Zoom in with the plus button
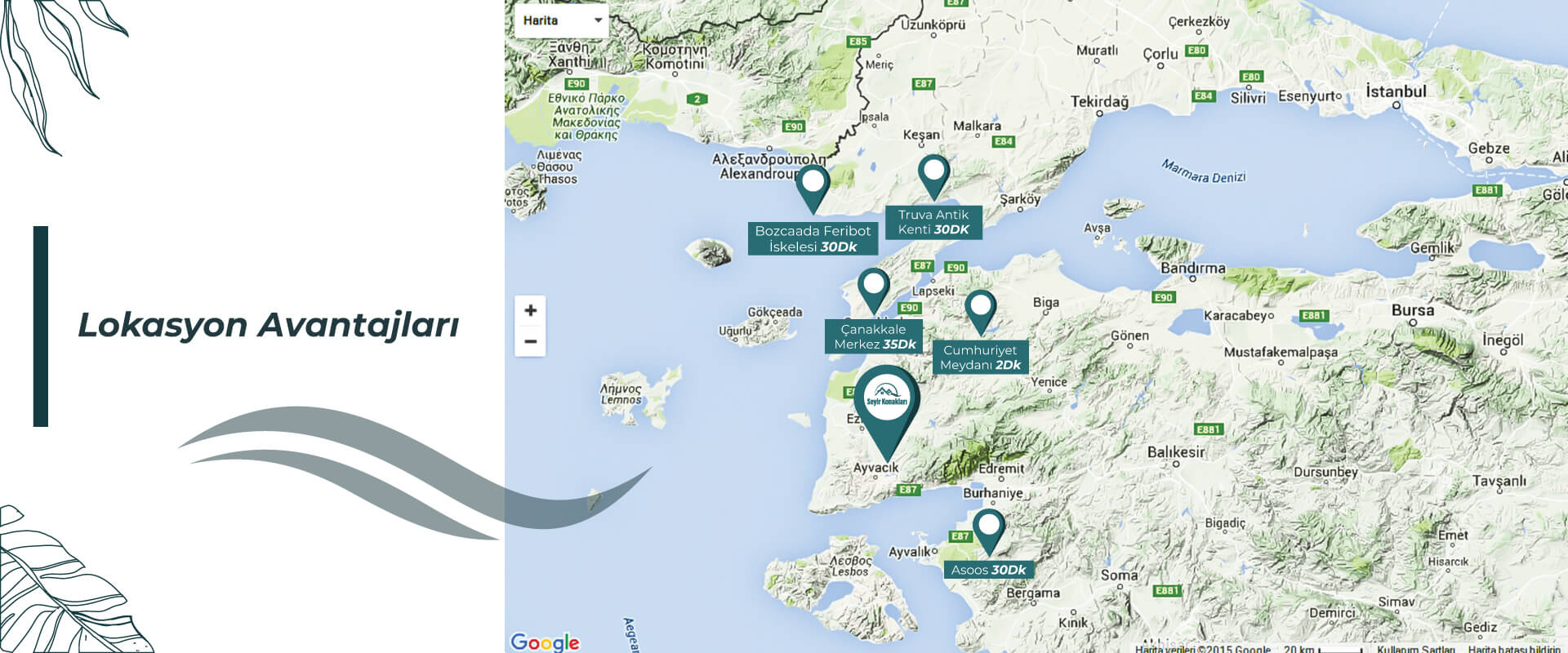 530,310
